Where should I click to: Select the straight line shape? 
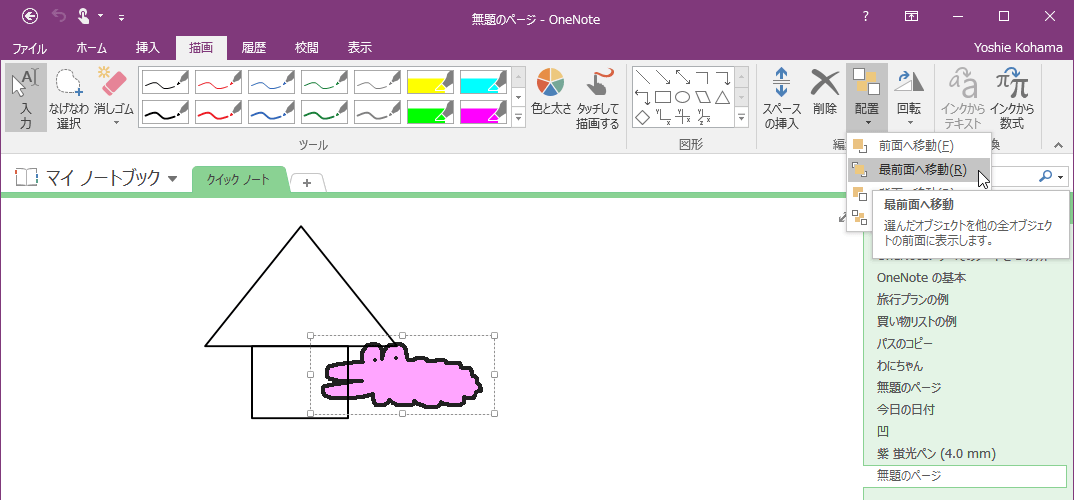(x=642, y=77)
